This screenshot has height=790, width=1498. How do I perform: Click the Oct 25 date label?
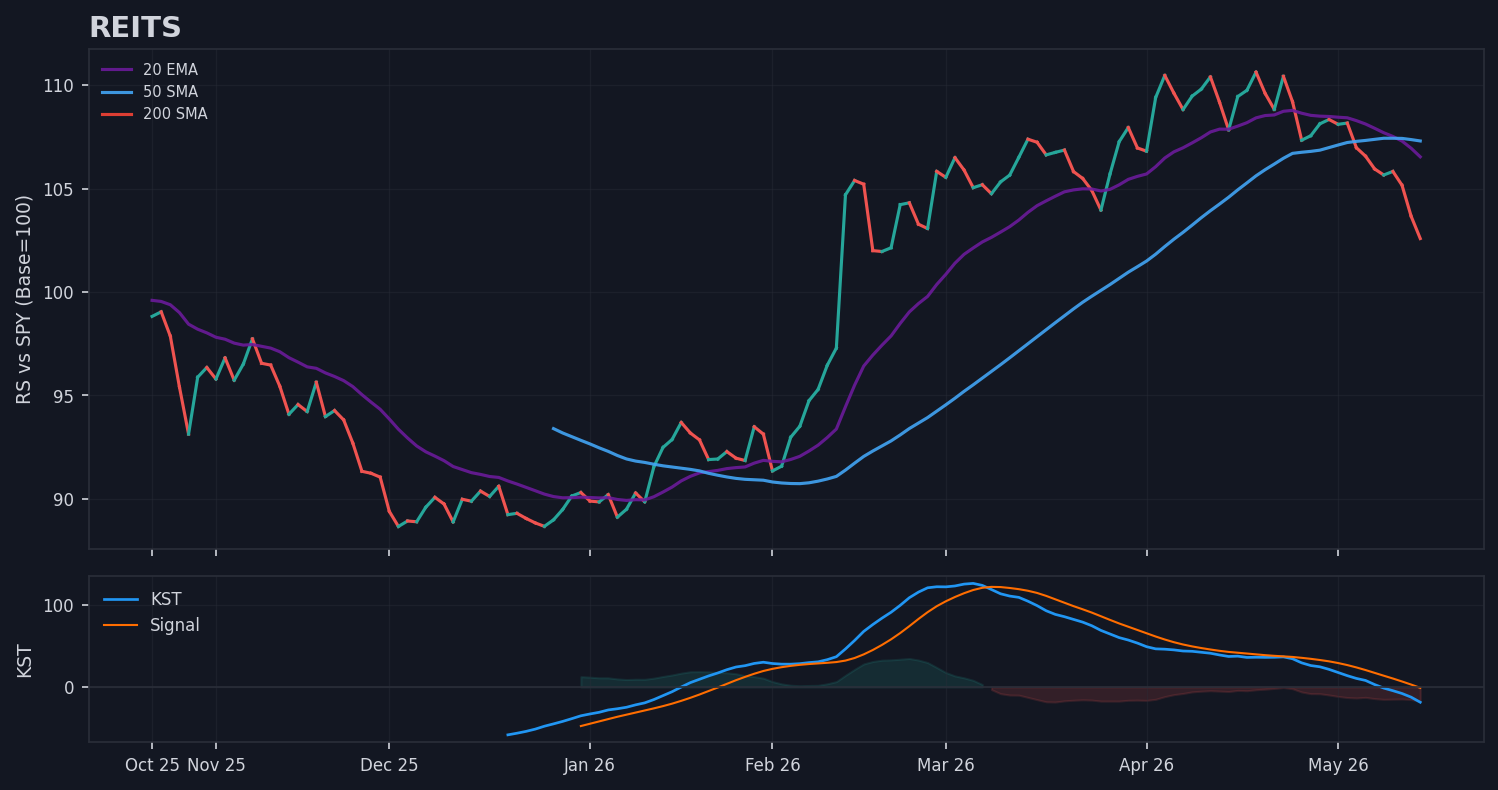152,765
